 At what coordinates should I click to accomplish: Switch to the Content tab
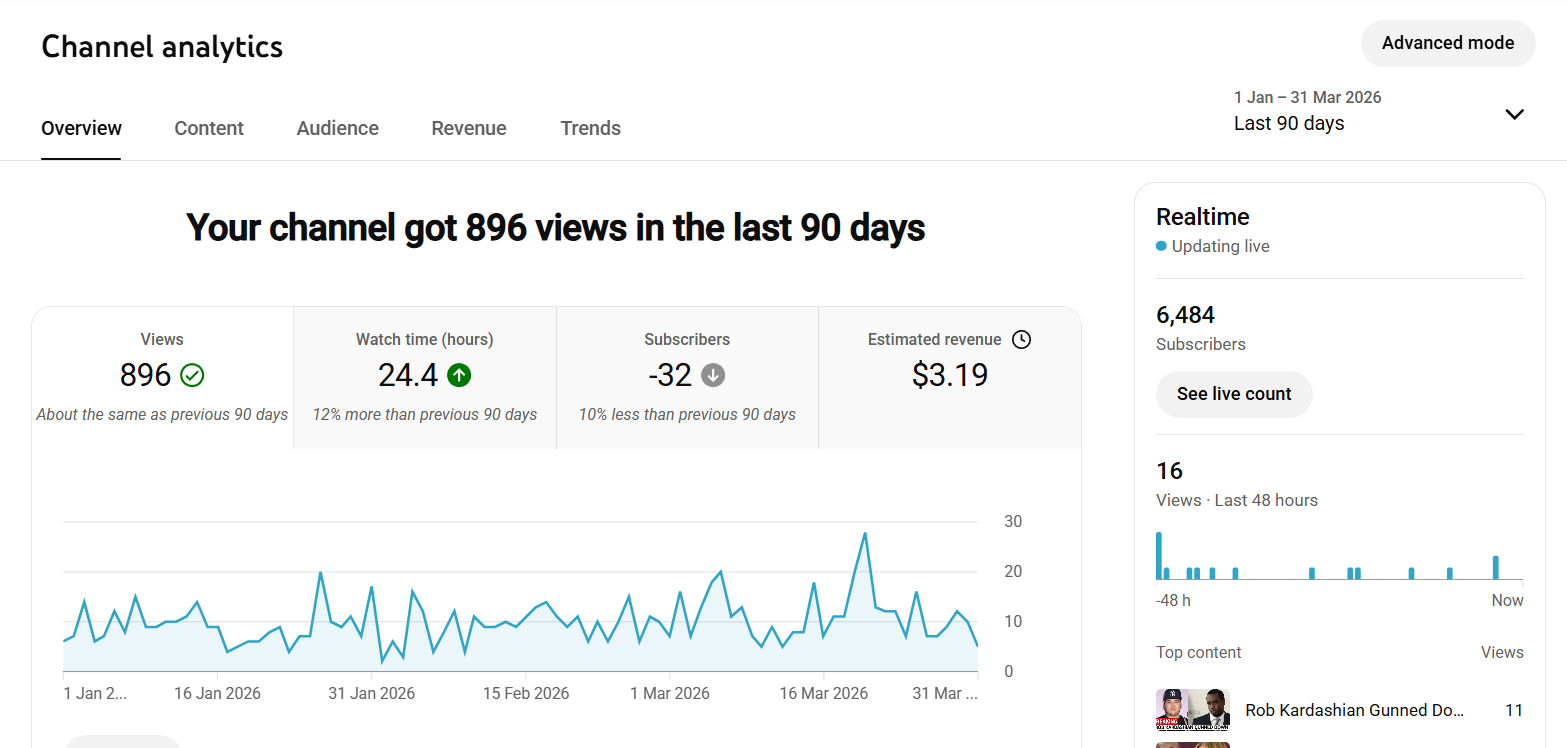[209, 128]
